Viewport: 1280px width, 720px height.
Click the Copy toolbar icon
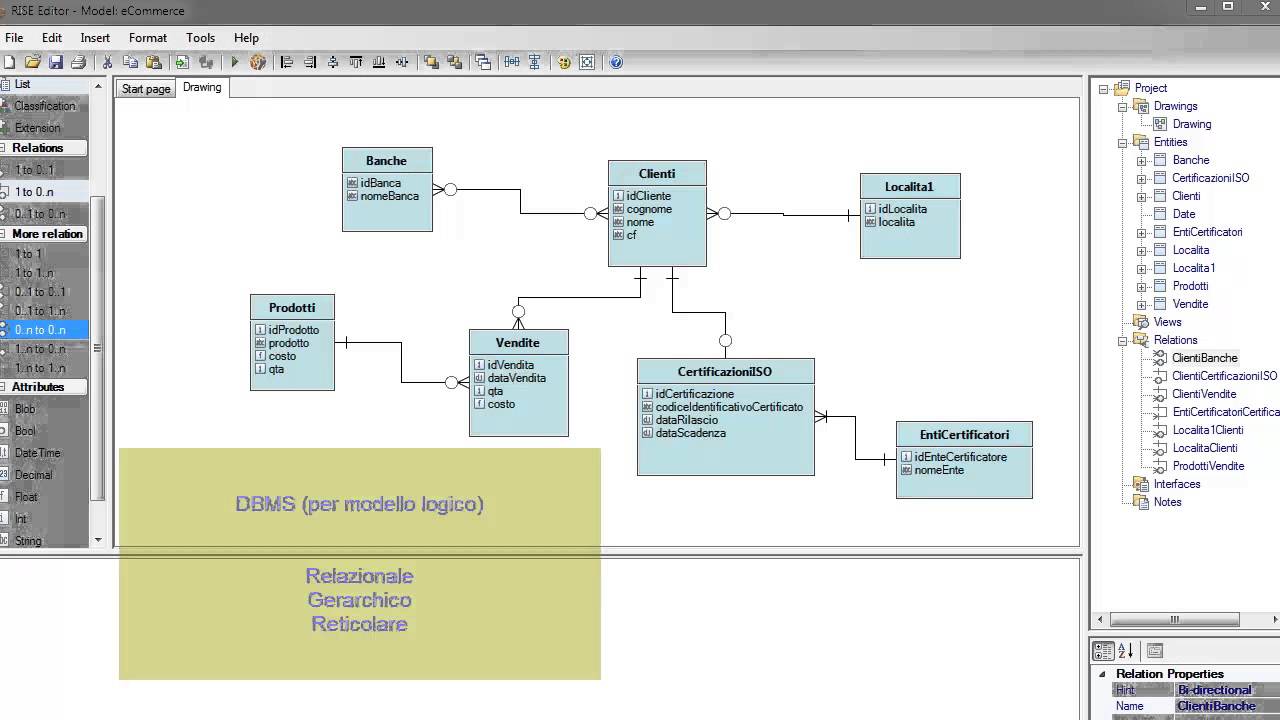(x=130, y=62)
